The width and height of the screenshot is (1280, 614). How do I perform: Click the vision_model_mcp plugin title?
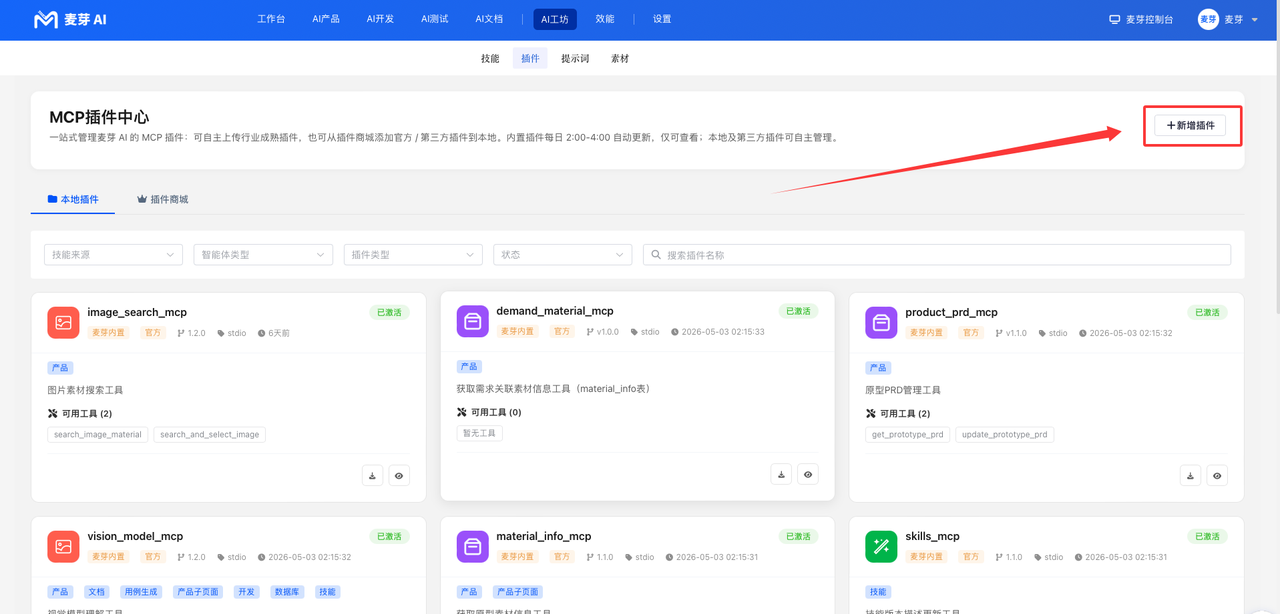(135, 536)
